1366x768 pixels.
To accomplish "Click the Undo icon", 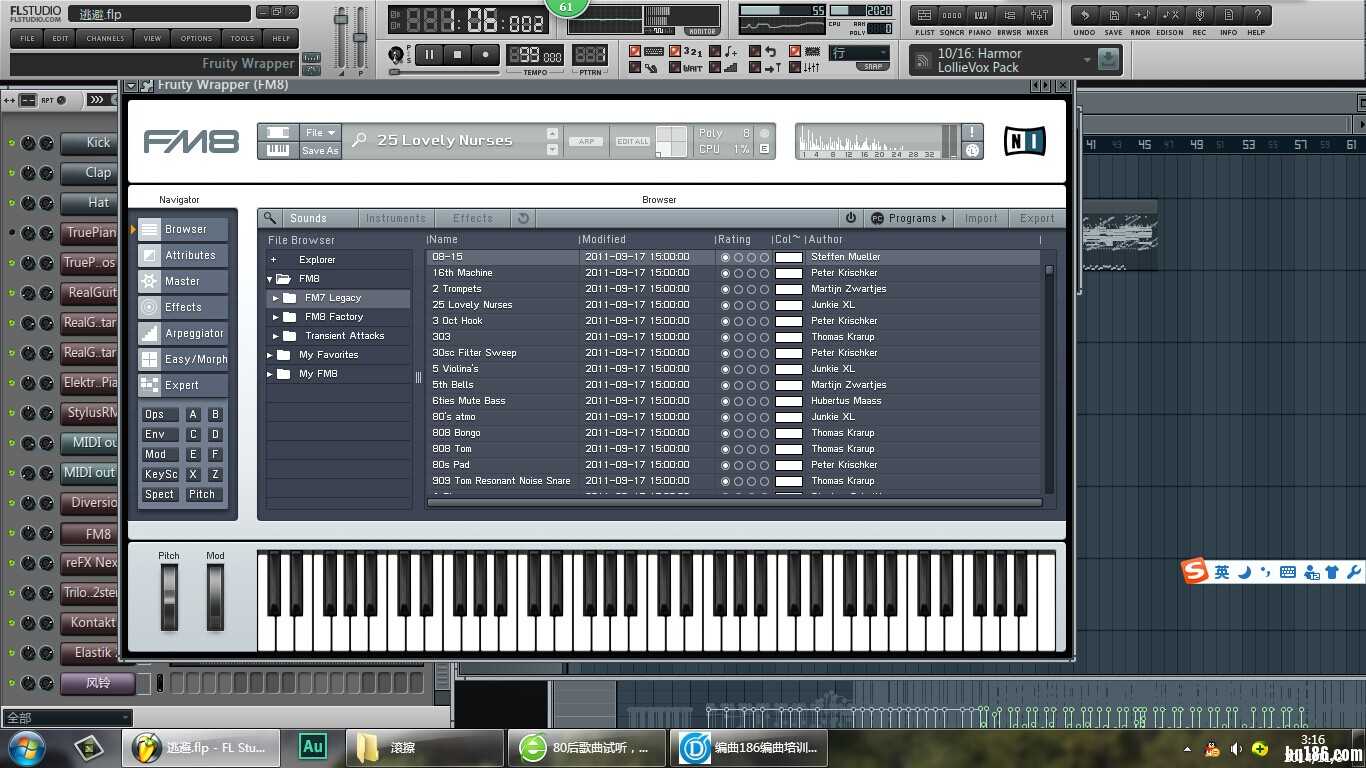I will 1084,15.
